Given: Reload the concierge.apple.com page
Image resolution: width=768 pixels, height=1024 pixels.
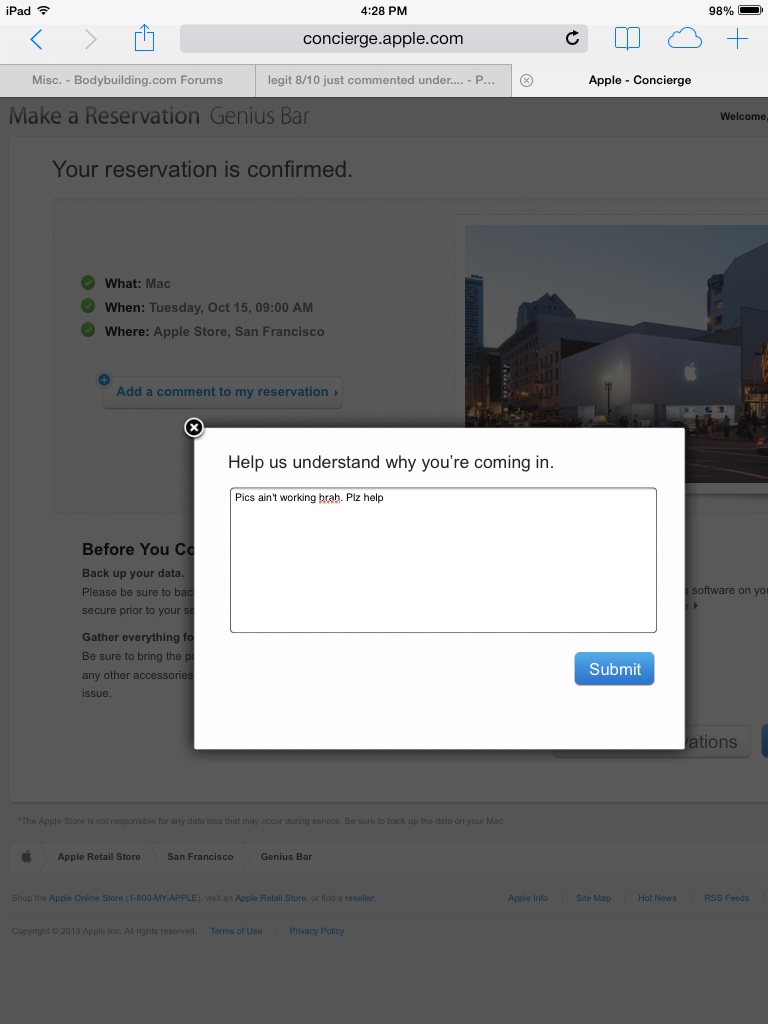Looking at the screenshot, I should [572, 38].
